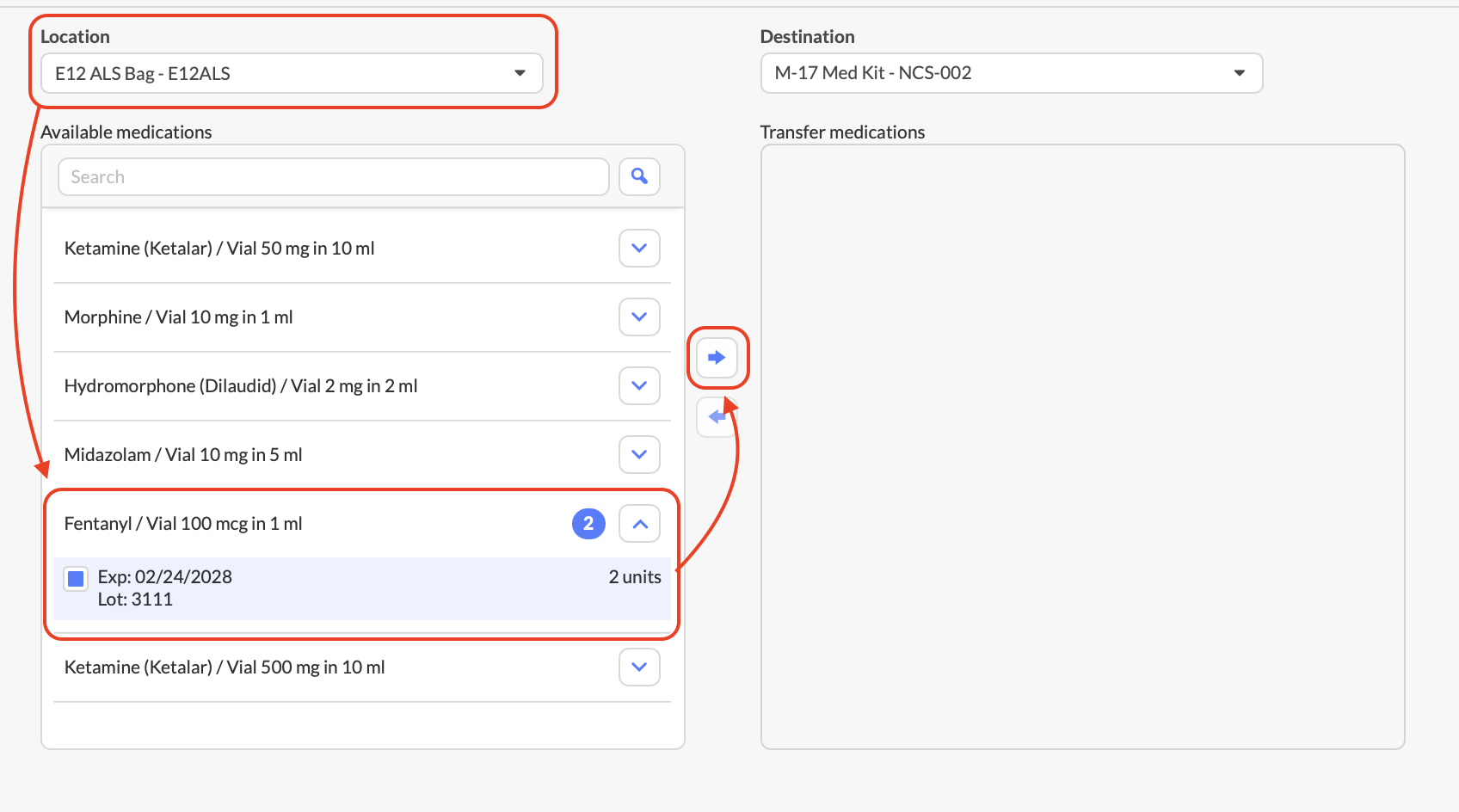Click the Fentanyl / Vial 100 mcg label
The height and width of the screenshot is (812, 1459).
183,524
